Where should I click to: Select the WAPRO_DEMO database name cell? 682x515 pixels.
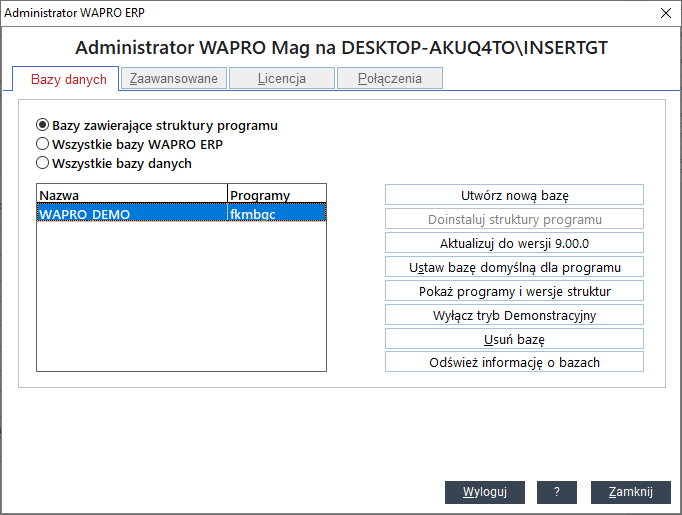coord(132,213)
